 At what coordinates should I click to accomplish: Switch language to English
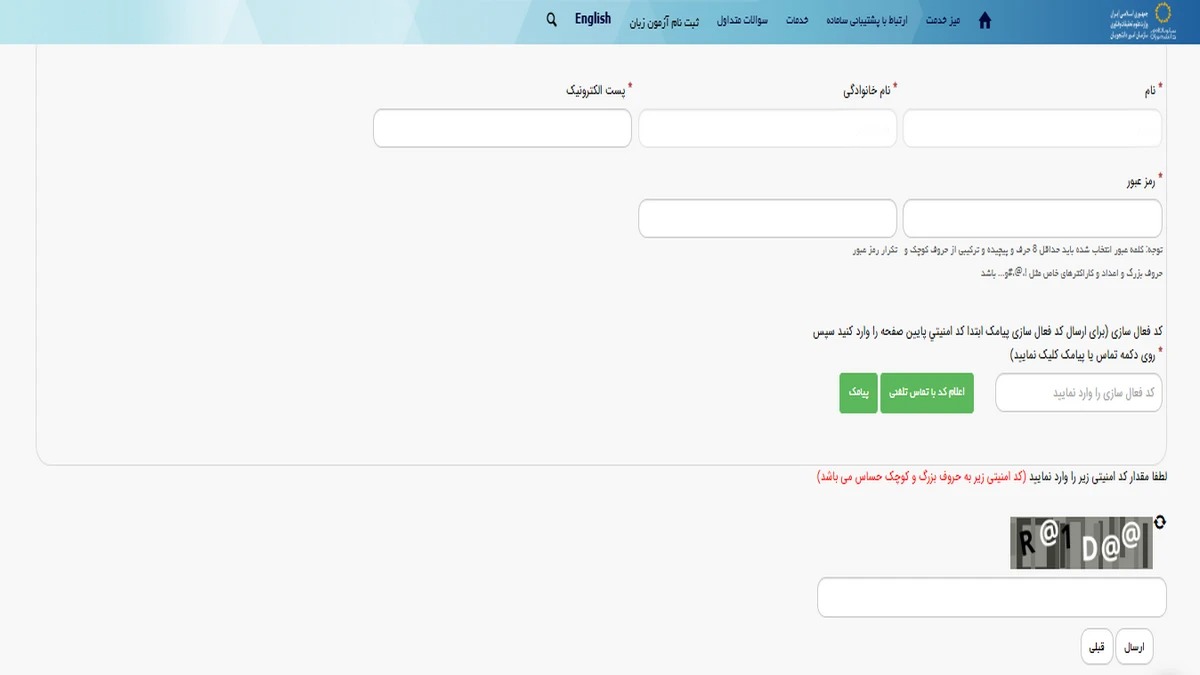[x=592, y=18]
